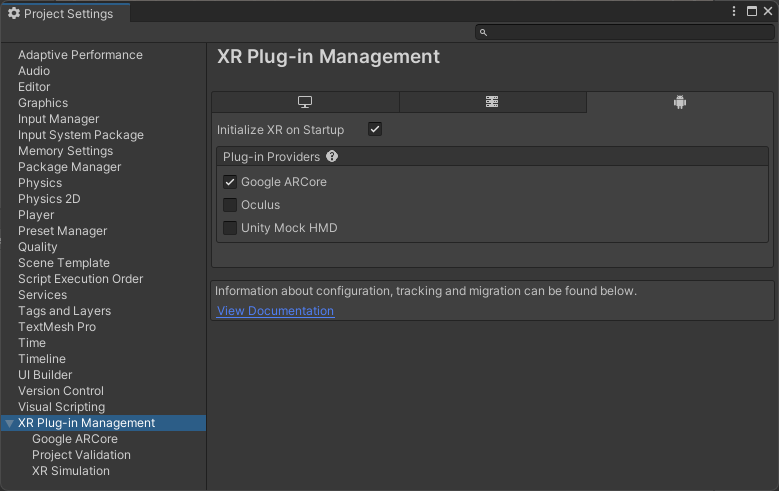
Task: Open the three-dot window options menu
Action: (x=734, y=11)
